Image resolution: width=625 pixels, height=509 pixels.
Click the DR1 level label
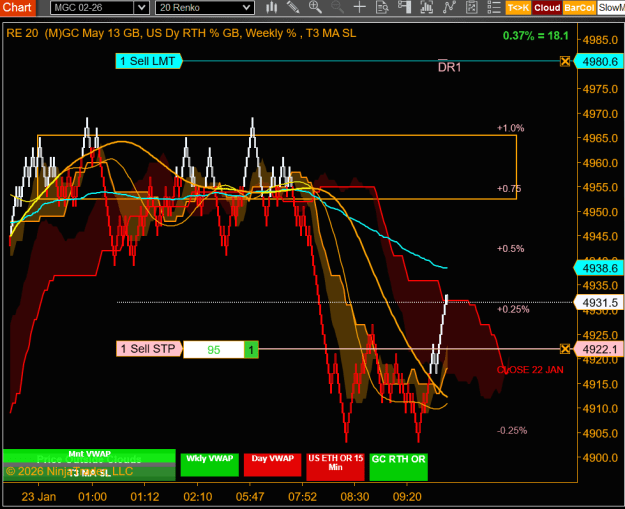450,67
